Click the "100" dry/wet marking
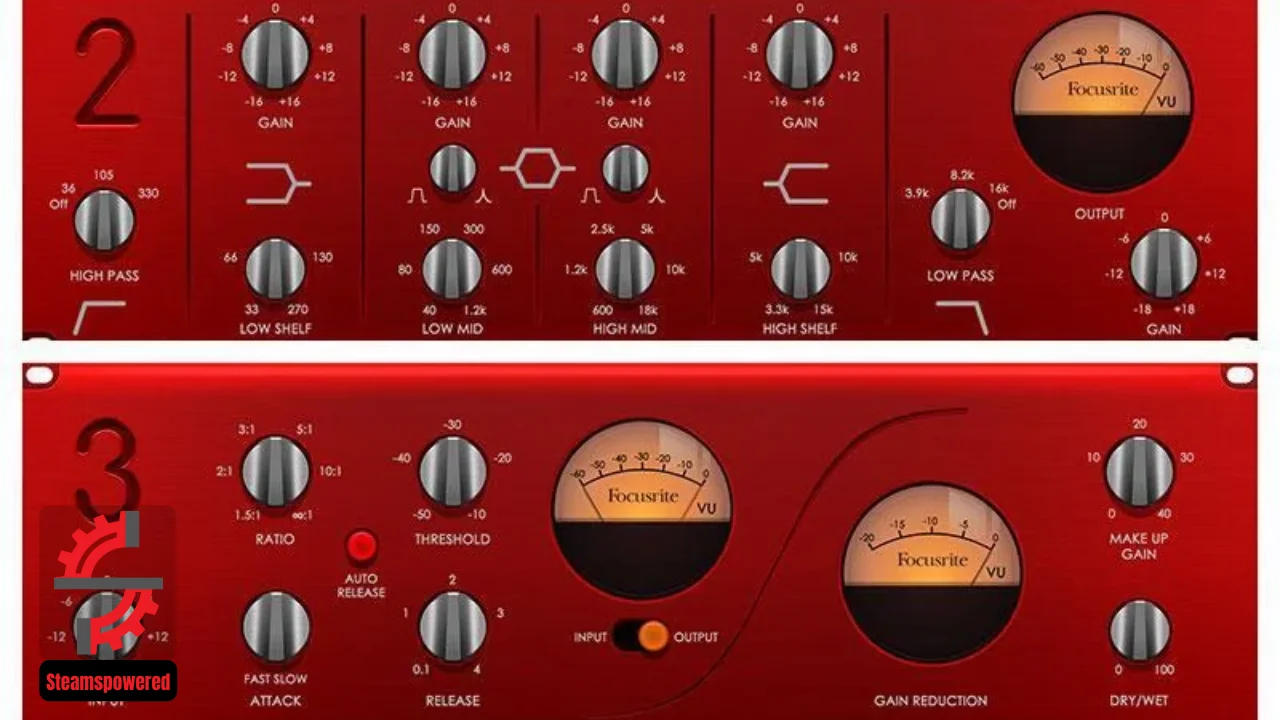This screenshot has height=720, width=1280. click(x=1163, y=670)
